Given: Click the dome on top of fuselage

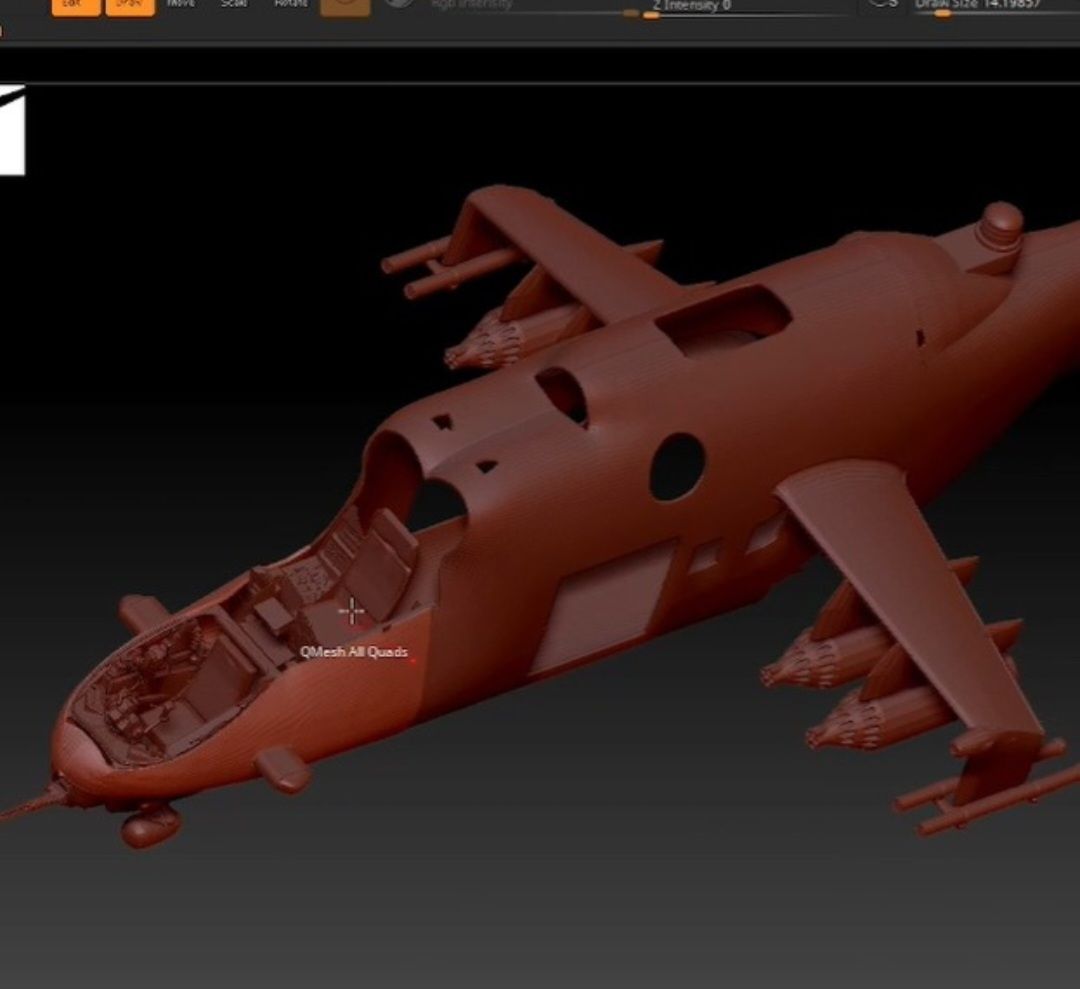Looking at the screenshot, I should [x=998, y=225].
